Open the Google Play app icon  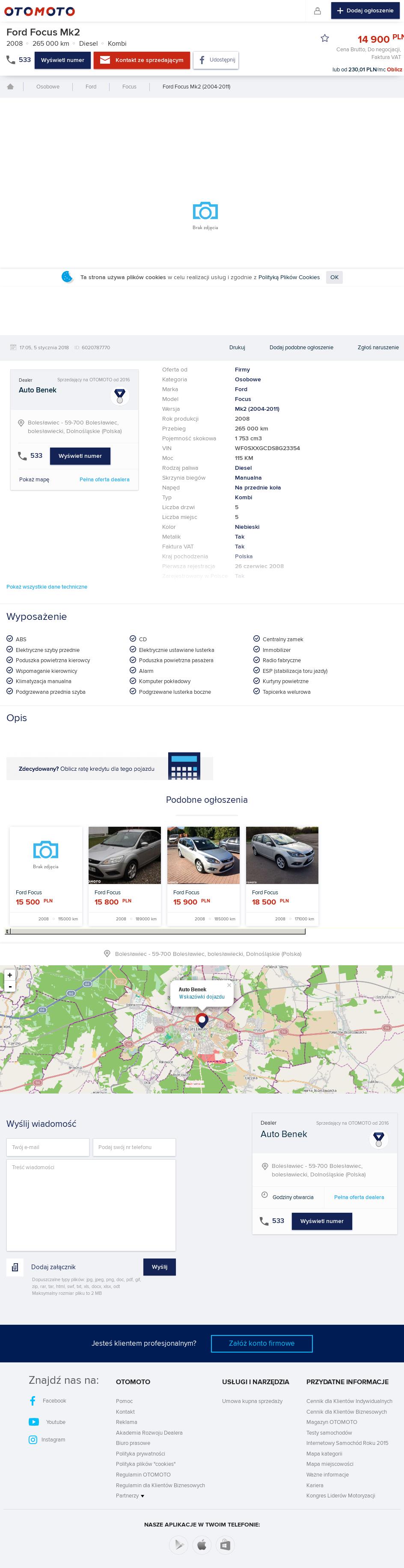point(178,1544)
